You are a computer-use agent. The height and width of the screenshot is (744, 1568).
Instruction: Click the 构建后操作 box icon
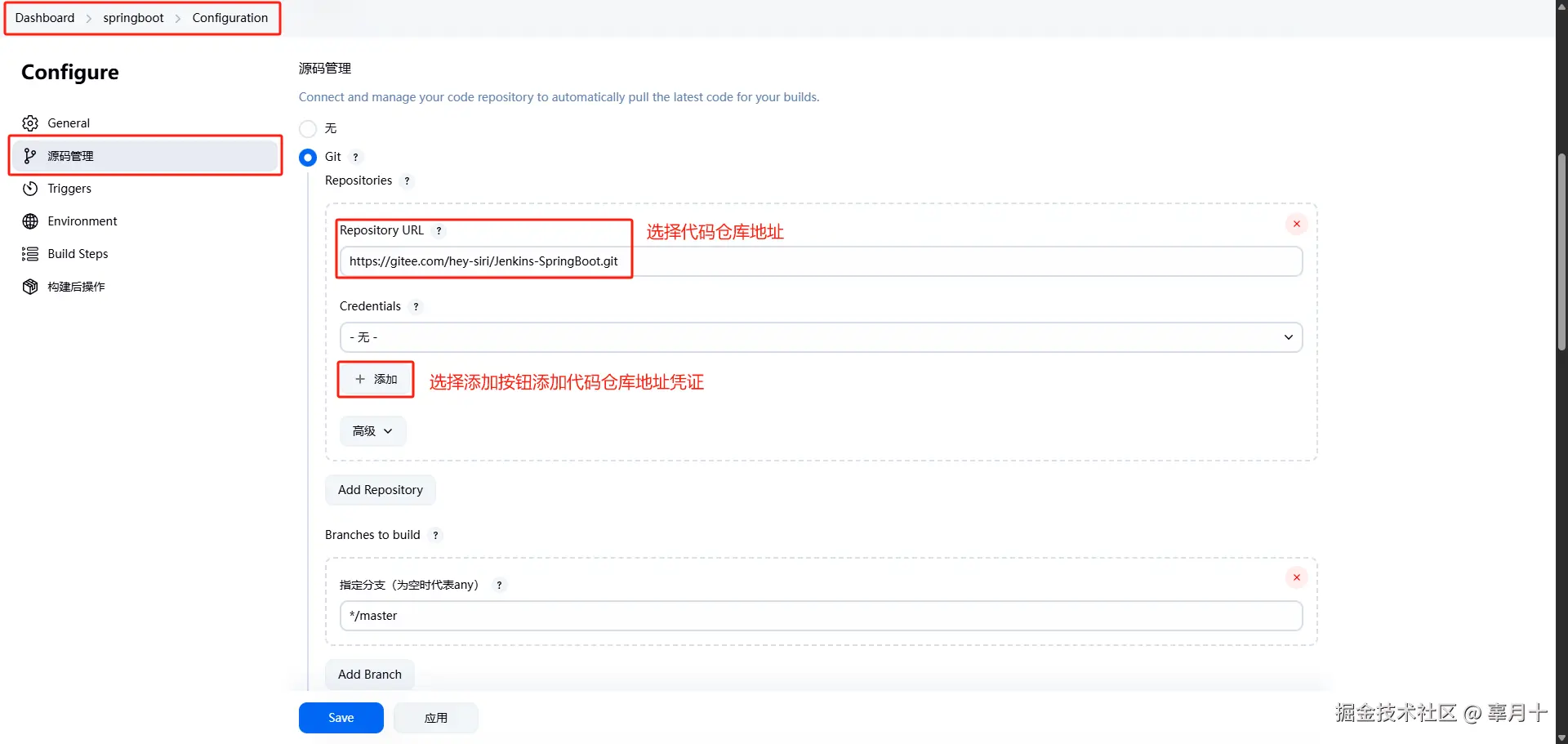pyautogui.click(x=30, y=287)
